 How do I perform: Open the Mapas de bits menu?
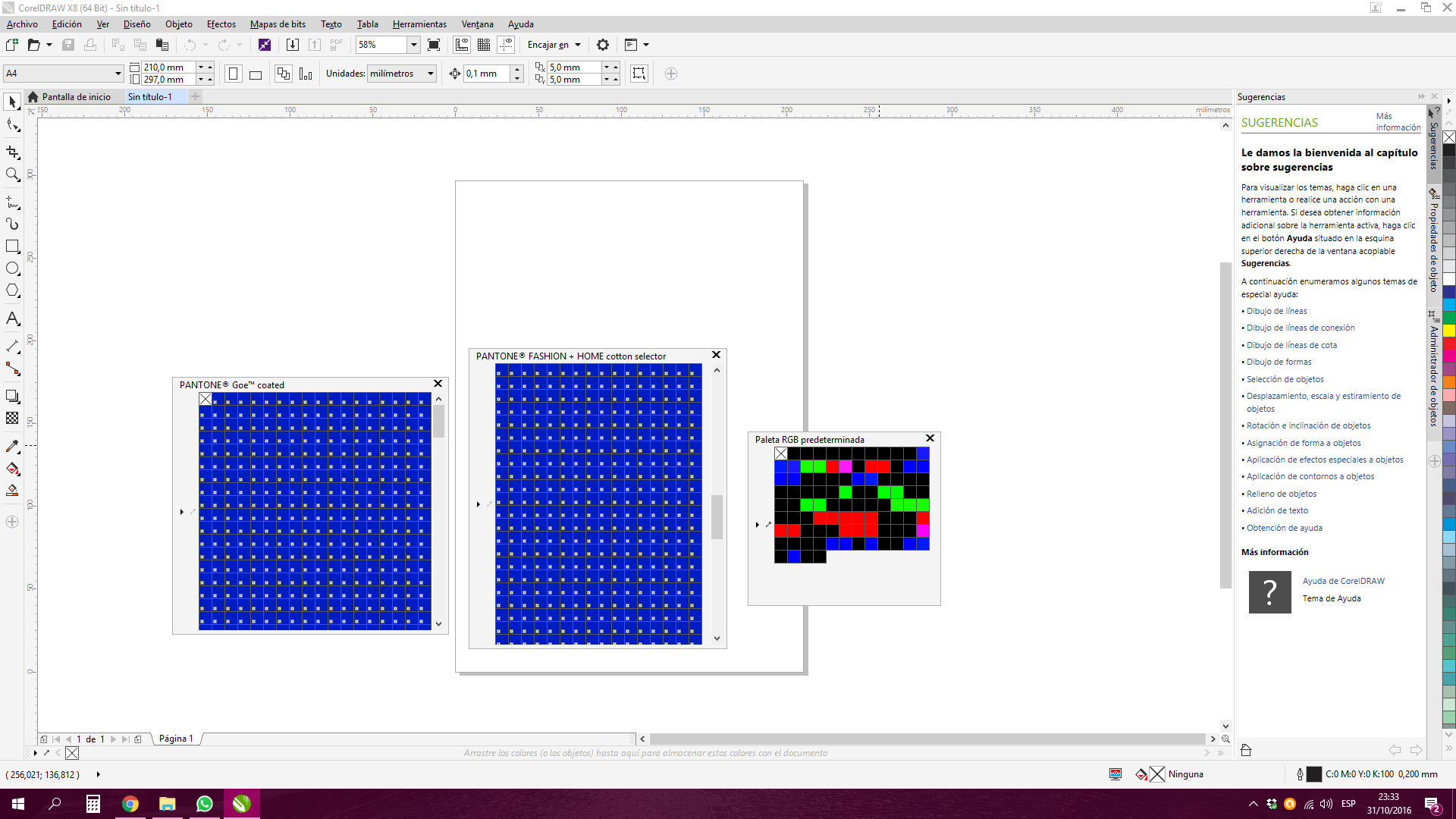(x=278, y=24)
